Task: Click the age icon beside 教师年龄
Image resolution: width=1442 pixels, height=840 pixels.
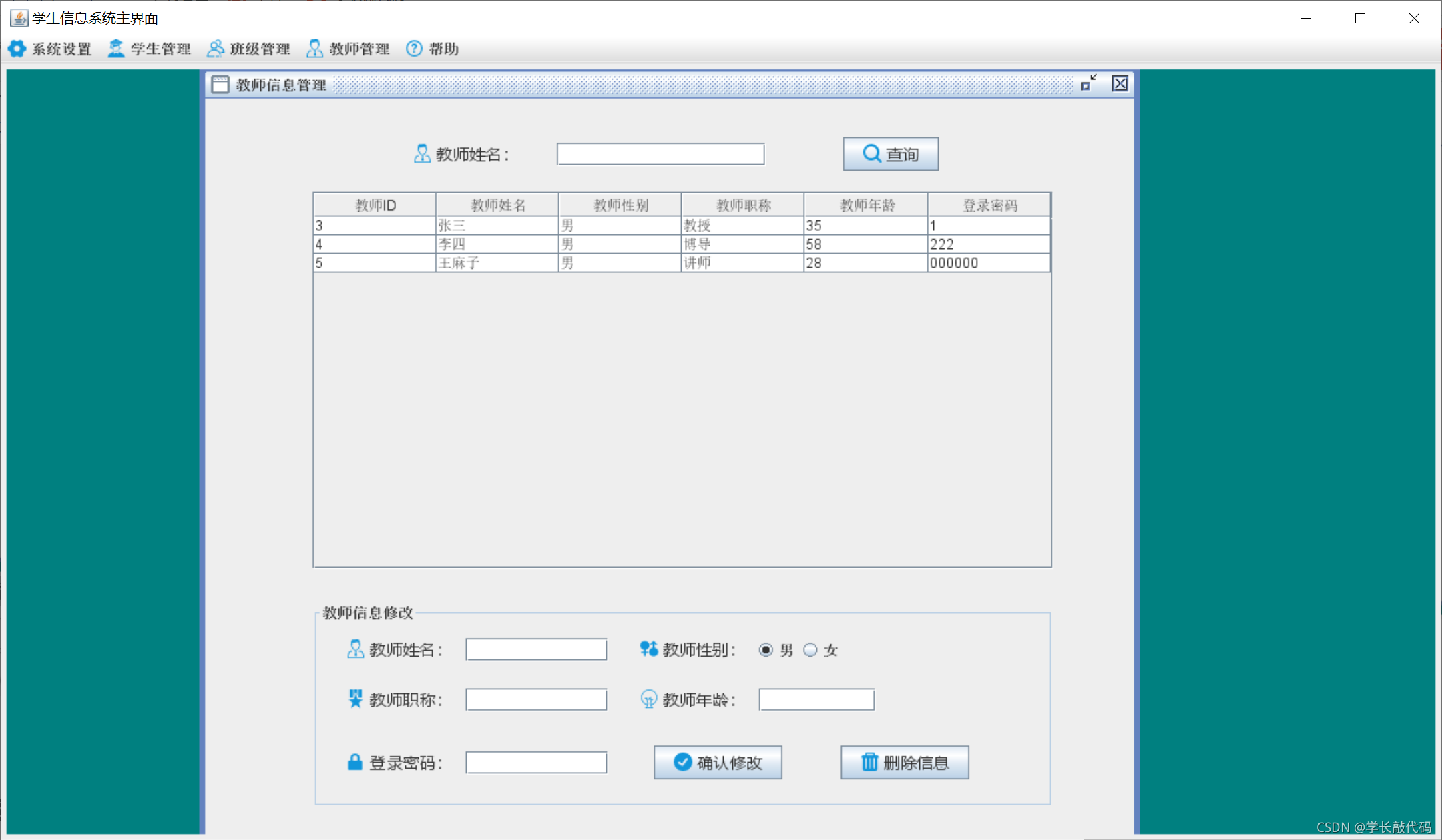Action: 646,699
